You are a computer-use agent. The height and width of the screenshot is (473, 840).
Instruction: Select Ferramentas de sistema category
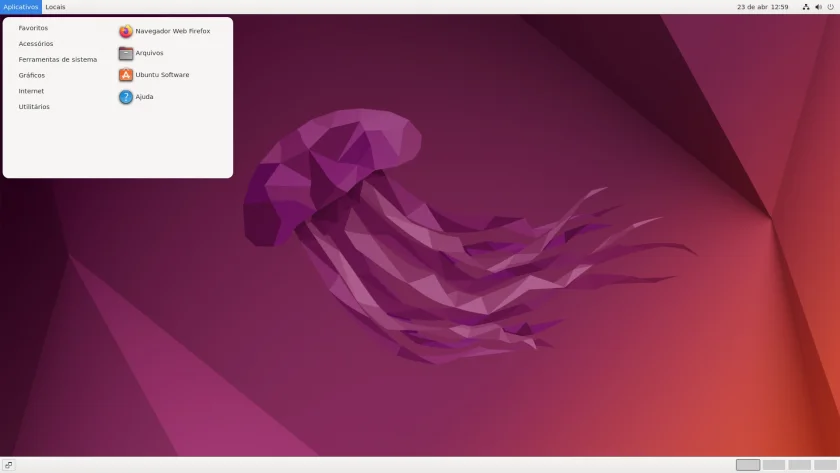[x=58, y=59]
